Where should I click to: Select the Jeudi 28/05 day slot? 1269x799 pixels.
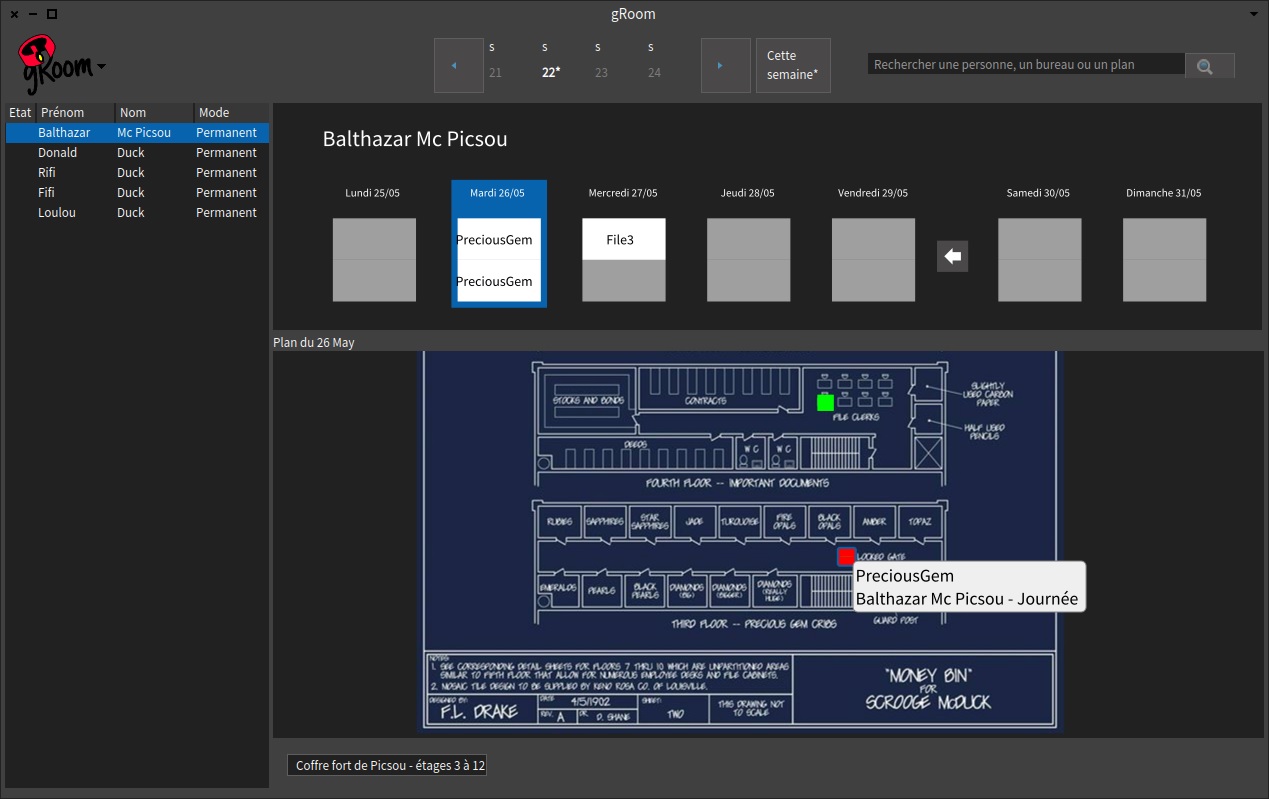748,260
